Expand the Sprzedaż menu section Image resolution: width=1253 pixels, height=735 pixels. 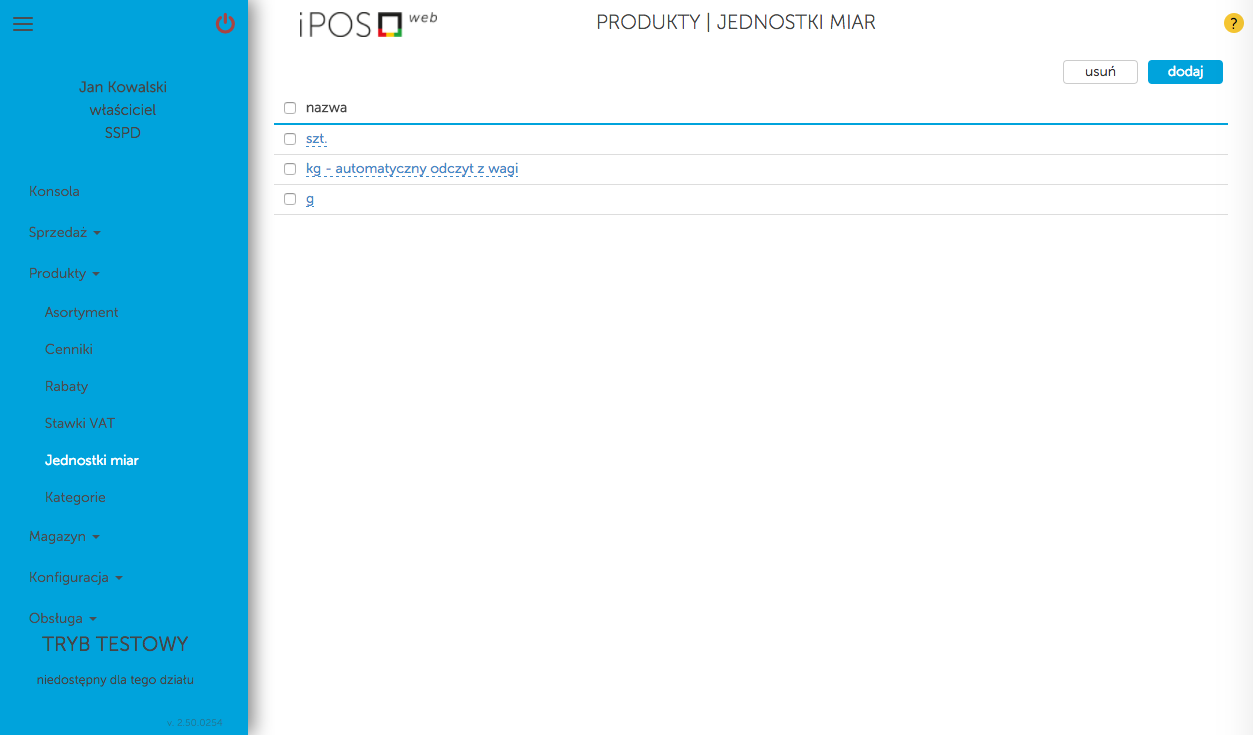[64, 233]
